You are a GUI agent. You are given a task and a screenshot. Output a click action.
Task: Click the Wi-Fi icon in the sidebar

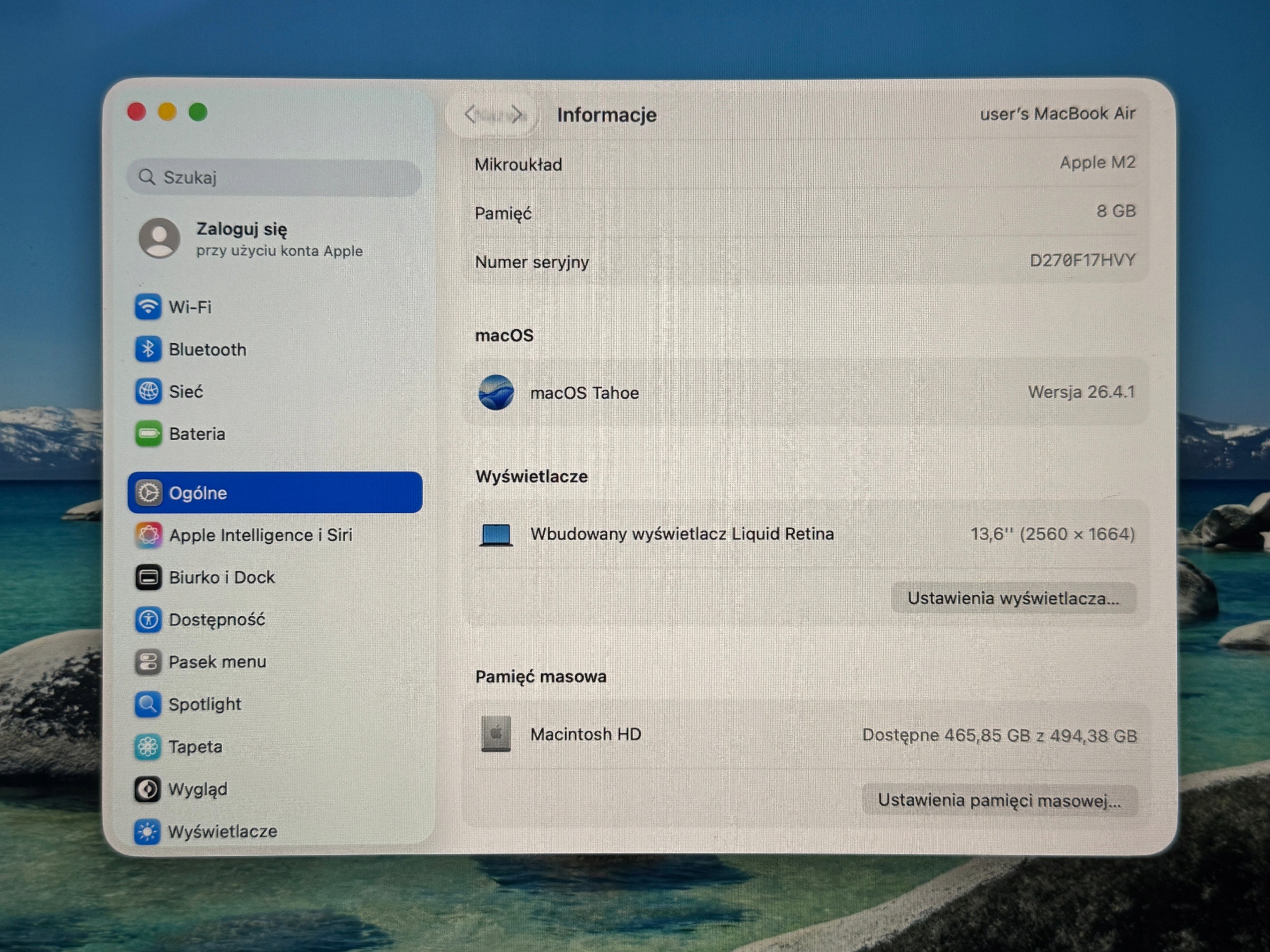point(148,307)
